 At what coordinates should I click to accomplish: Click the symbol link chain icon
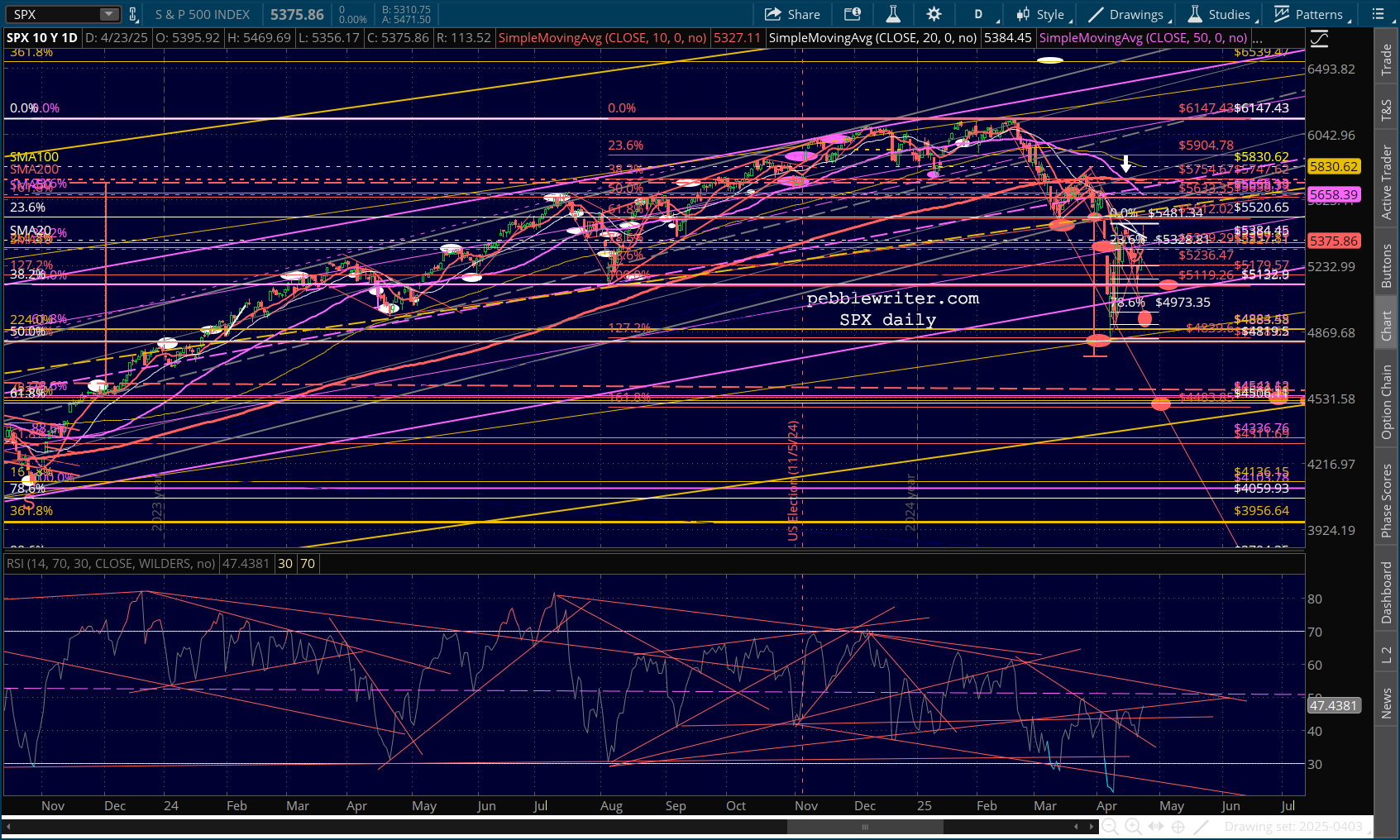coord(132,14)
